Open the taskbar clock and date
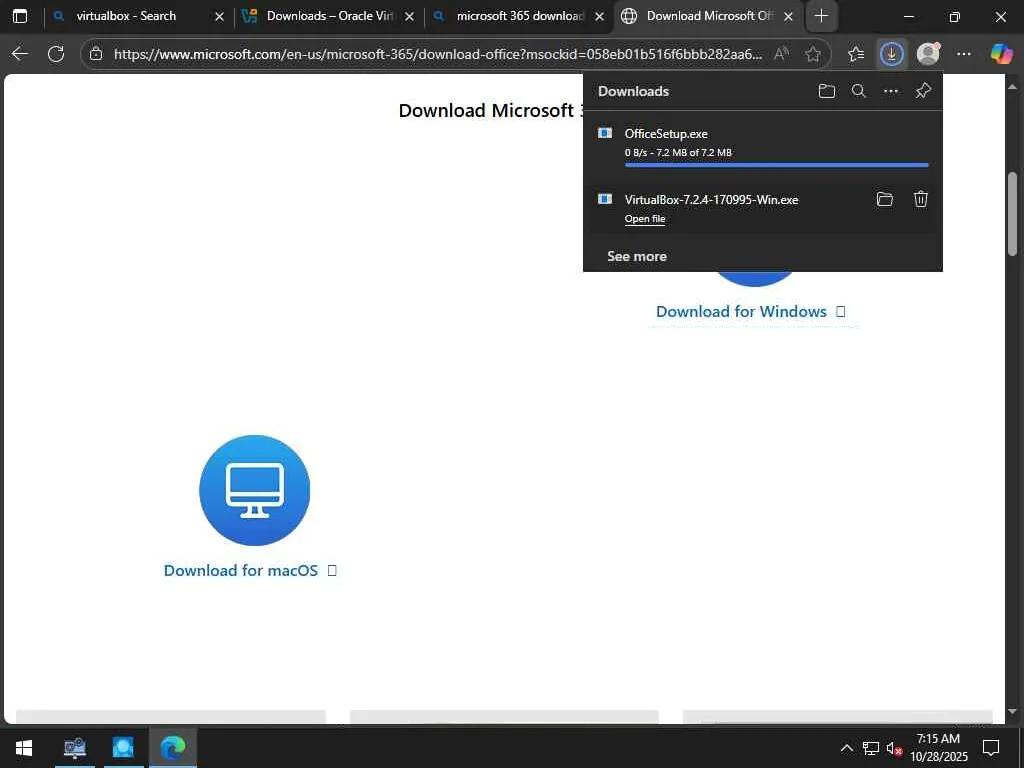 (938, 748)
